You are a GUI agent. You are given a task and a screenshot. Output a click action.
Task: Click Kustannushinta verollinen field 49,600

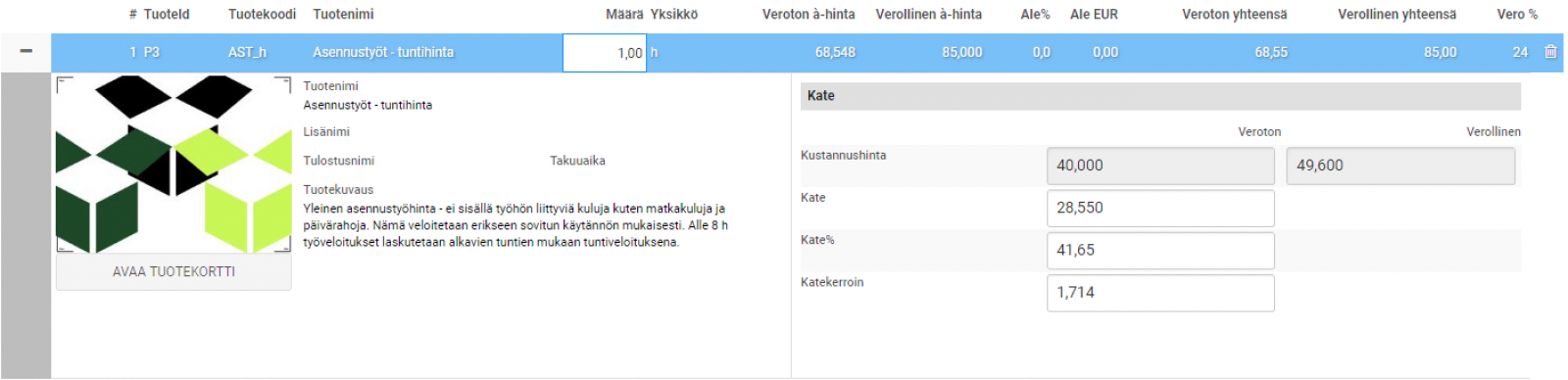coord(1400,166)
